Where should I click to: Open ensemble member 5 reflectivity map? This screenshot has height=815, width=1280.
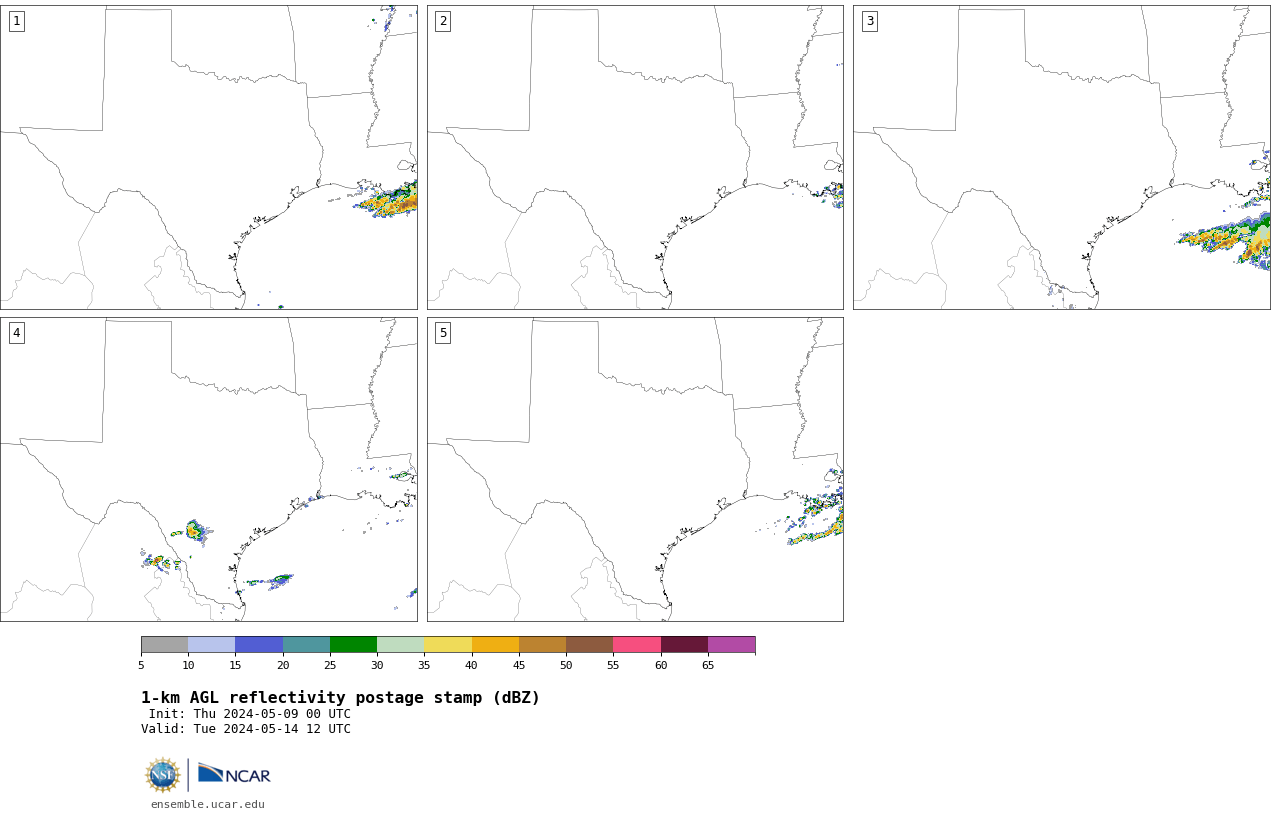point(635,469)
